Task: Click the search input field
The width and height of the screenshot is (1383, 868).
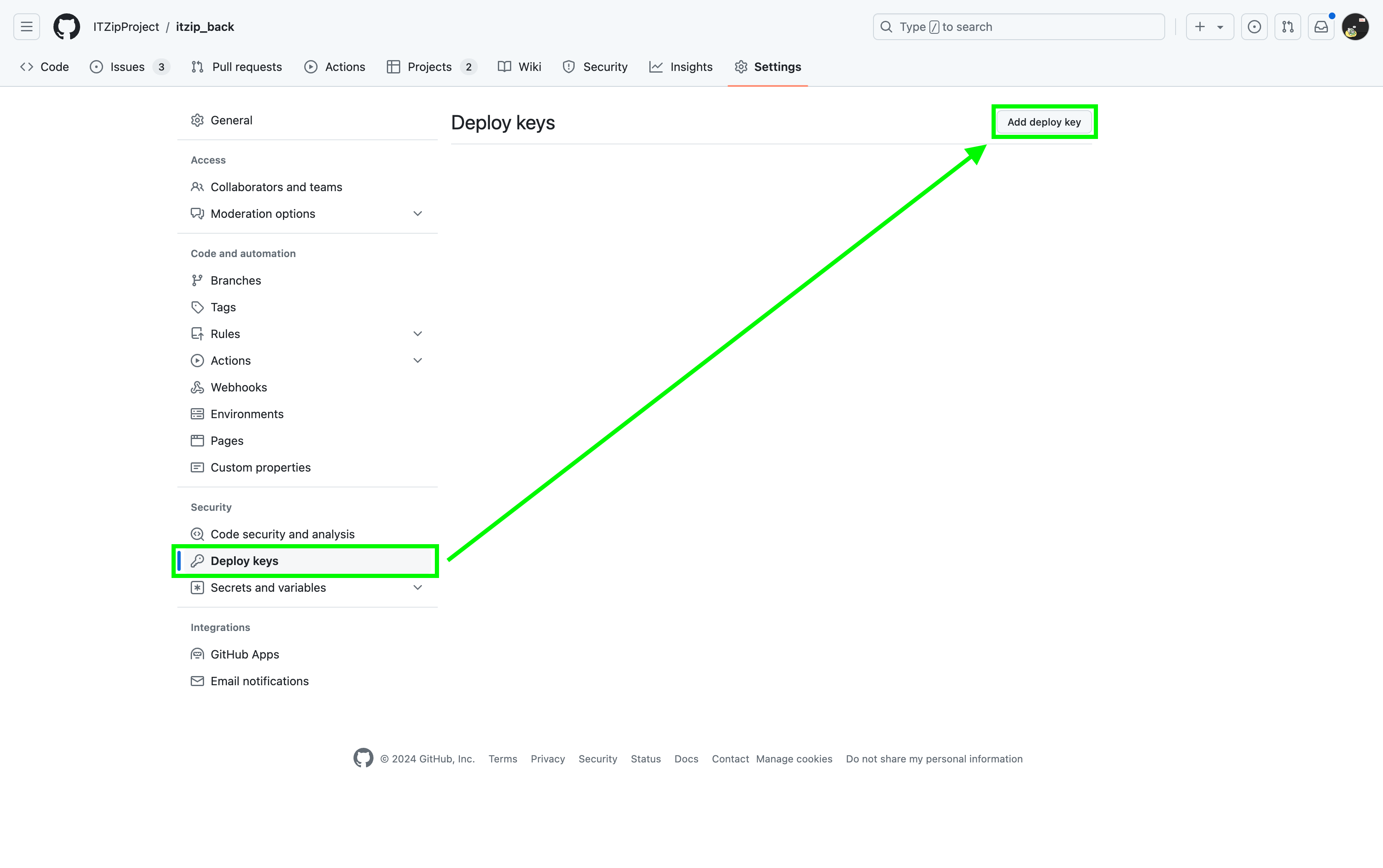Action: point(1019,27)
